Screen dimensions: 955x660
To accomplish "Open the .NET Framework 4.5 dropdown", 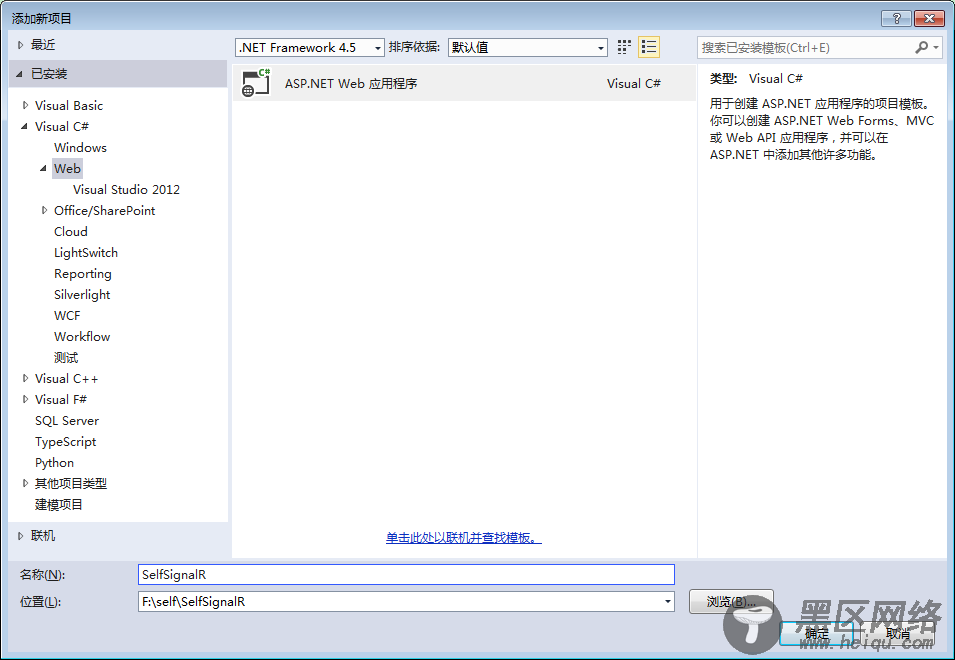I will coord(309,47).
